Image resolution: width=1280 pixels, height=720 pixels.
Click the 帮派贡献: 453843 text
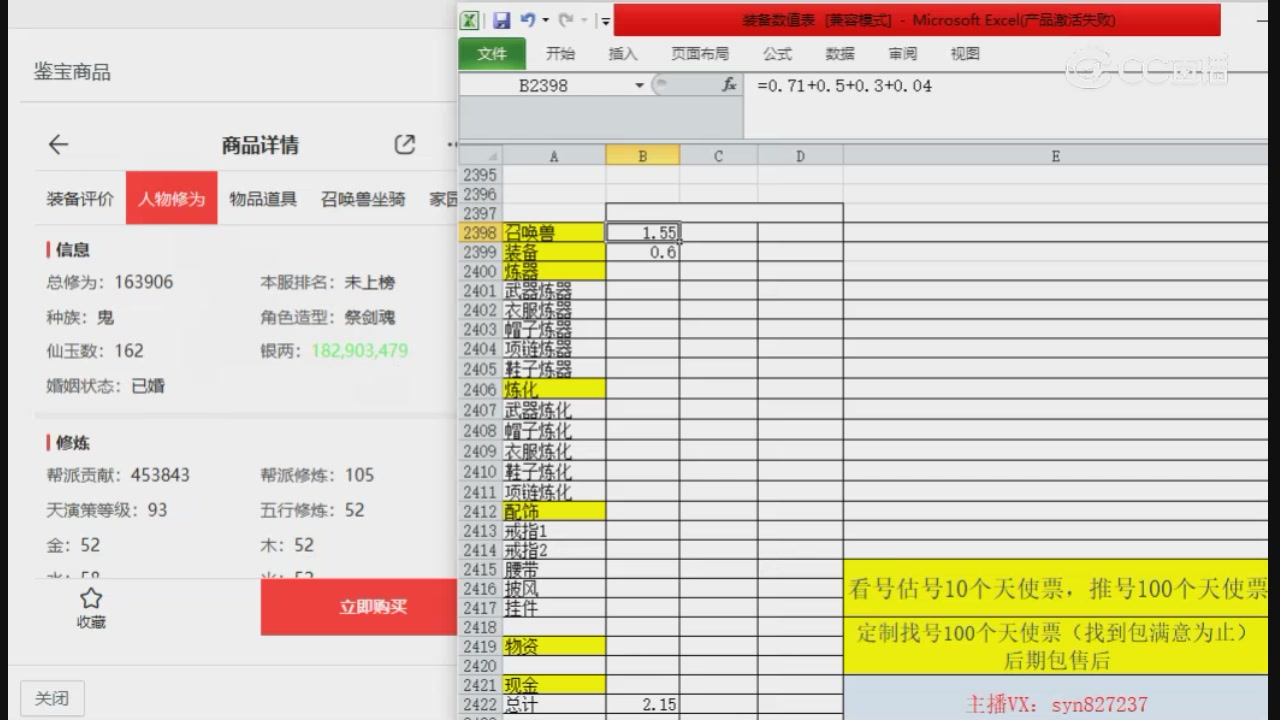[118, 475]
